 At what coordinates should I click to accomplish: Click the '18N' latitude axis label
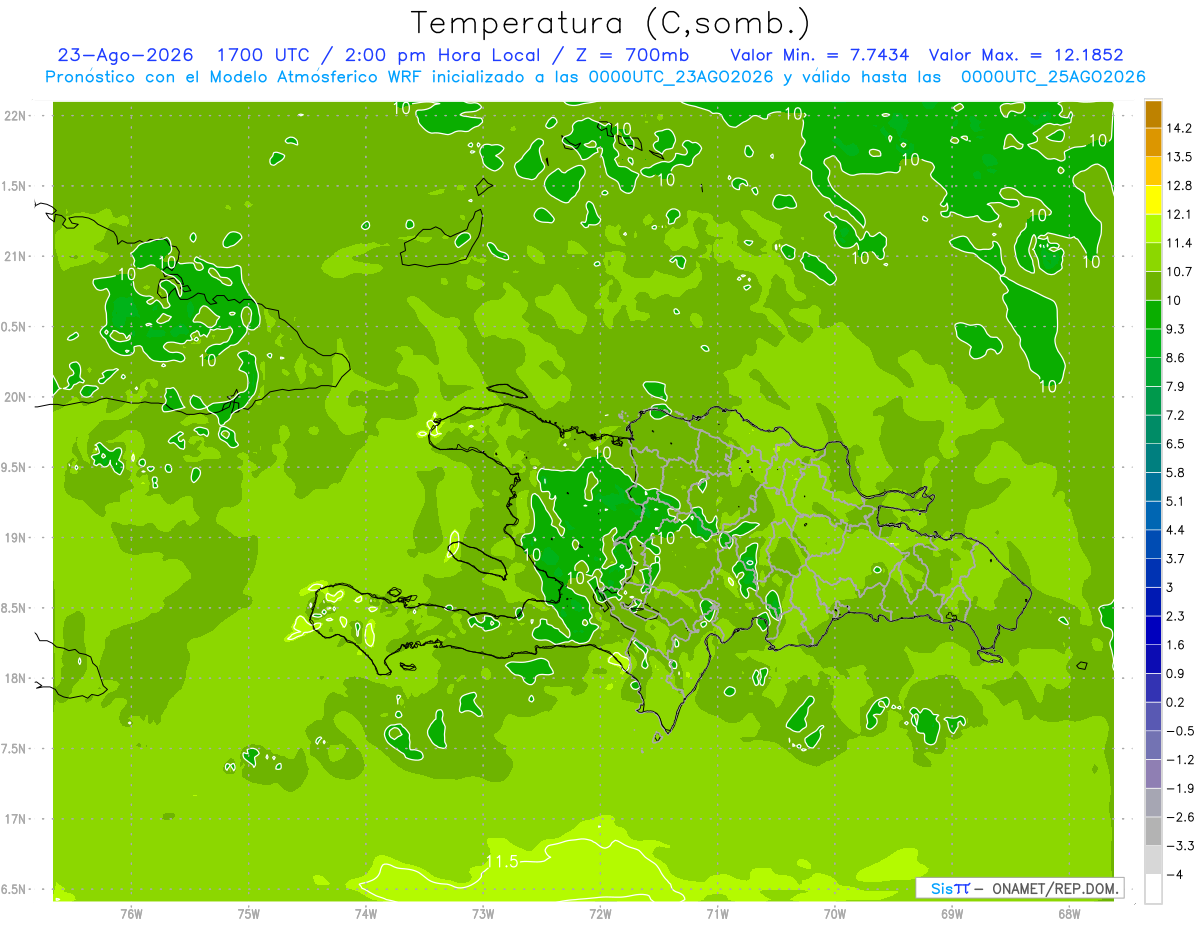[14, 678]
